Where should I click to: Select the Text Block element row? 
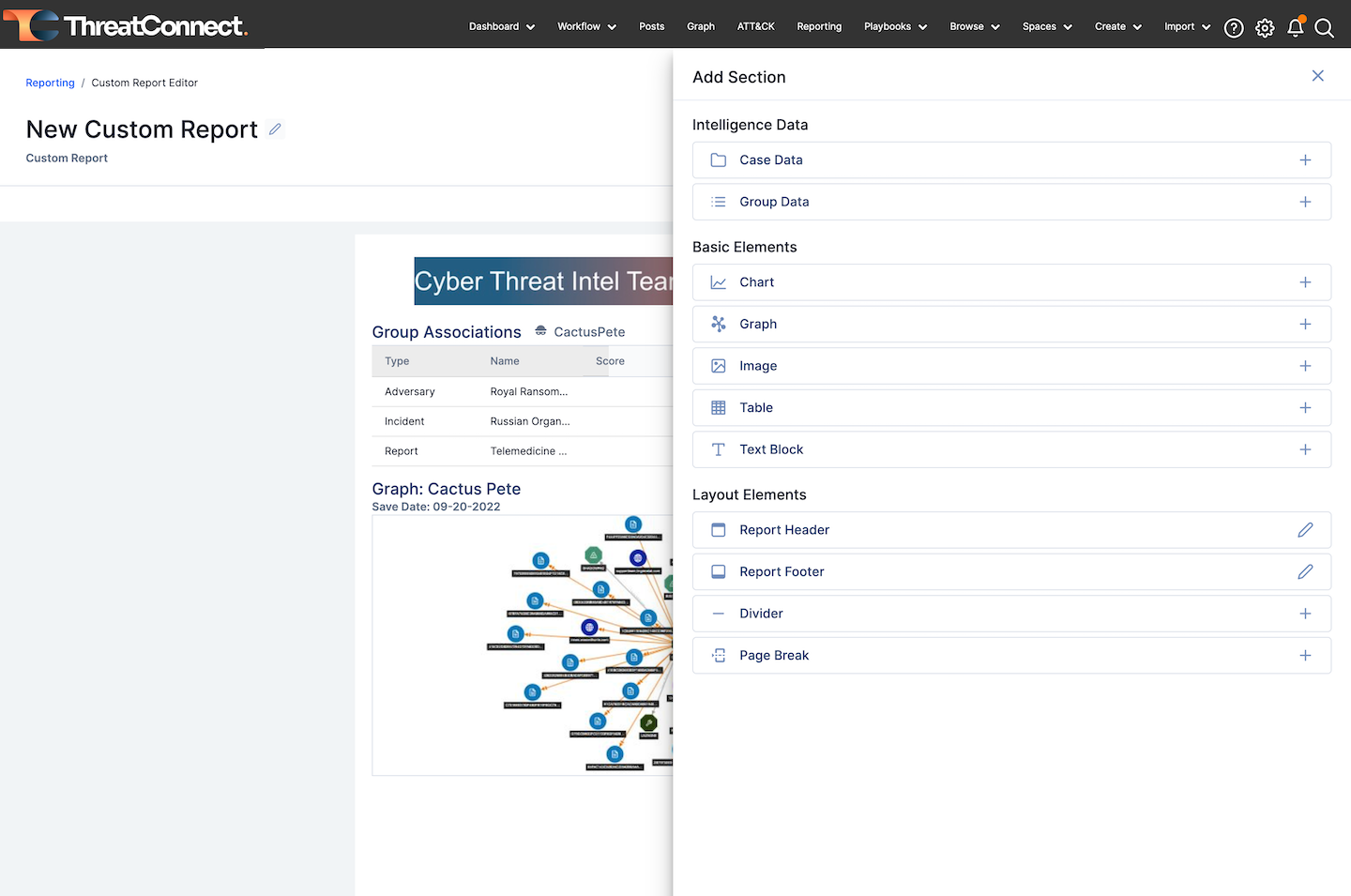[1011, 449]
